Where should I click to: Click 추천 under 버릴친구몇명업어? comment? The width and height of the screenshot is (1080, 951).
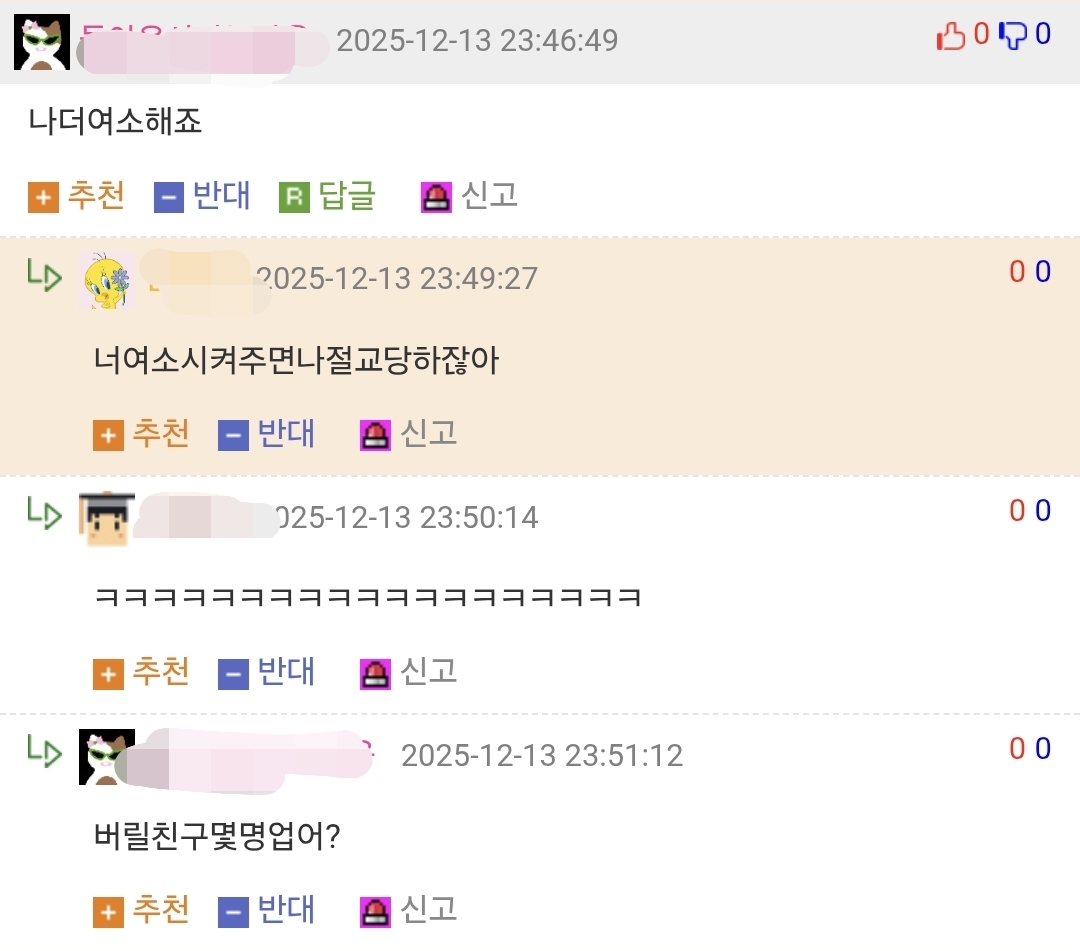160,910
